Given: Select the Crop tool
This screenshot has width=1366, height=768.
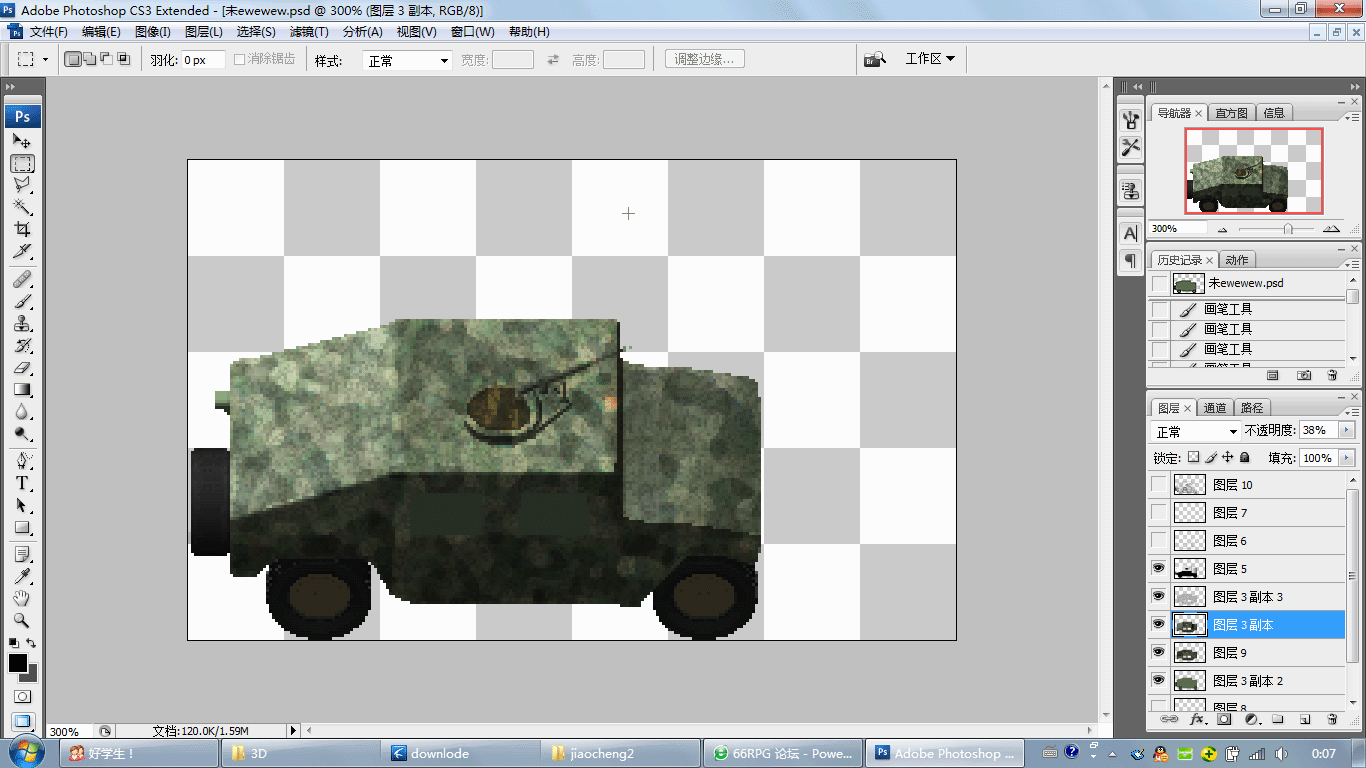Looking at the screenshot, I should pyautogui.click(x=22, y=229).
